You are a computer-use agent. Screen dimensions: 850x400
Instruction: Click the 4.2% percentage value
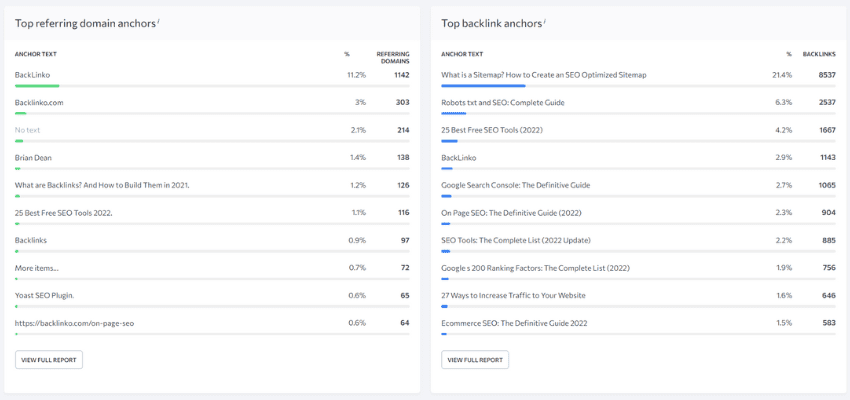tap(784, 130)
